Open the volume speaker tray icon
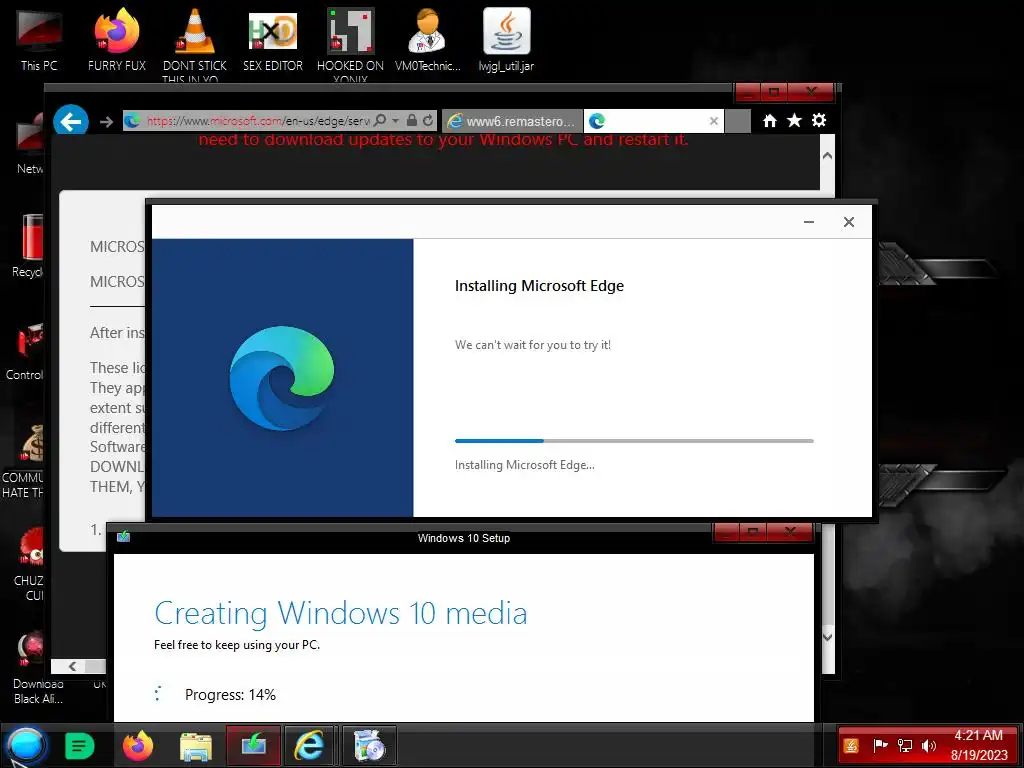Screen dimensions: 1024x768 click(x=928, y=745)
